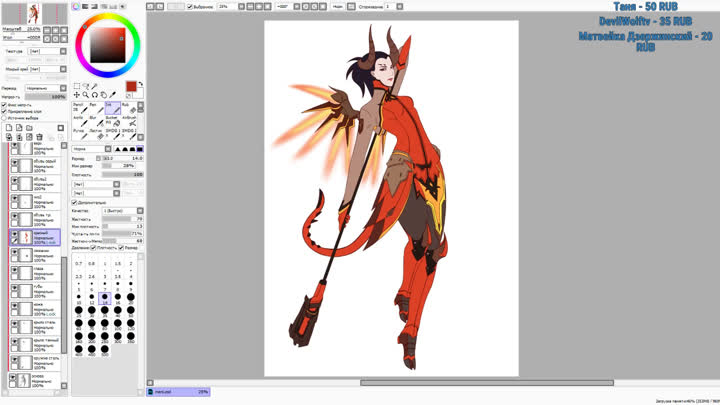
Task: Choose the Pen brush tool
Action: [x=96, y=108]
